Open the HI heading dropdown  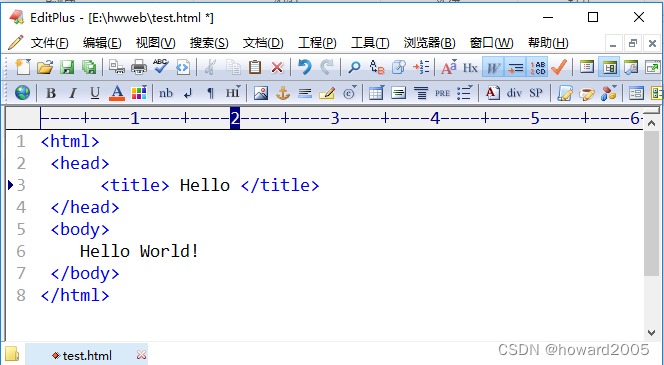tap(232, 92)
